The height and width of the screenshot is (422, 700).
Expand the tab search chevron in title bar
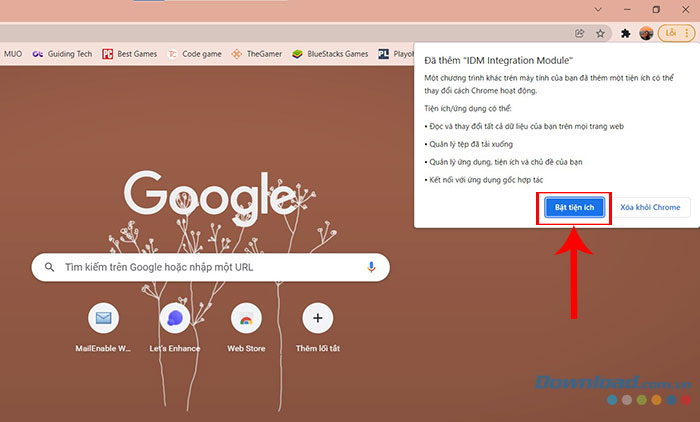click(x=598, y=9)
